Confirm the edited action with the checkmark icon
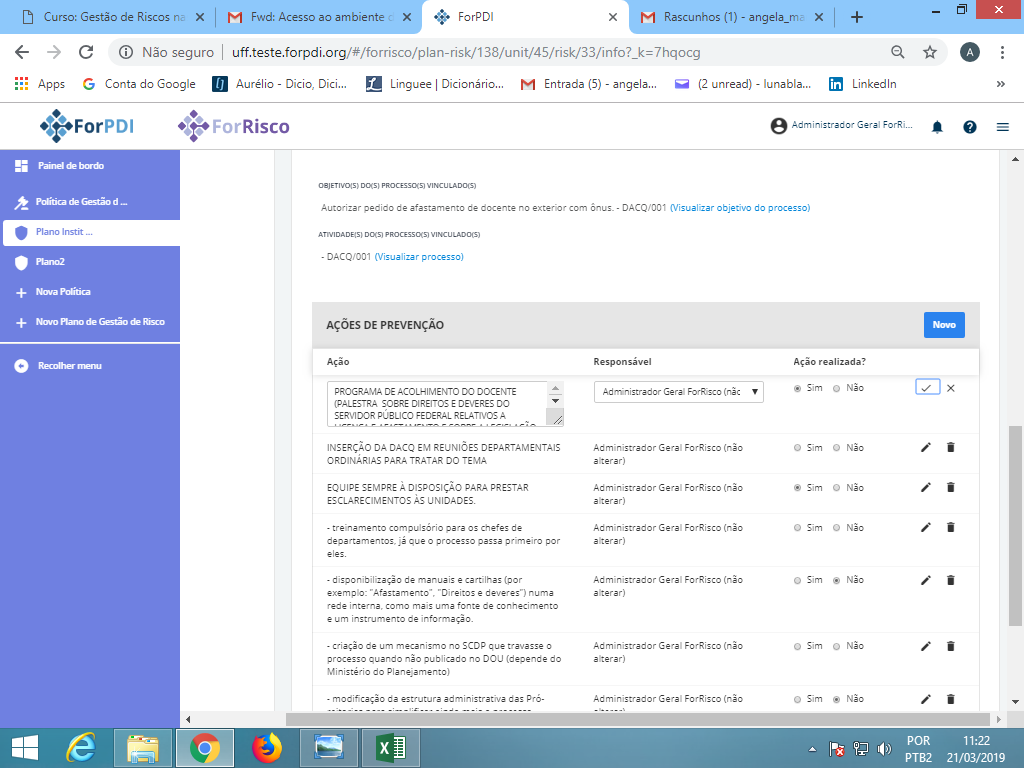The width and height of the screenshot is (1024, 768). click(927, 387)
